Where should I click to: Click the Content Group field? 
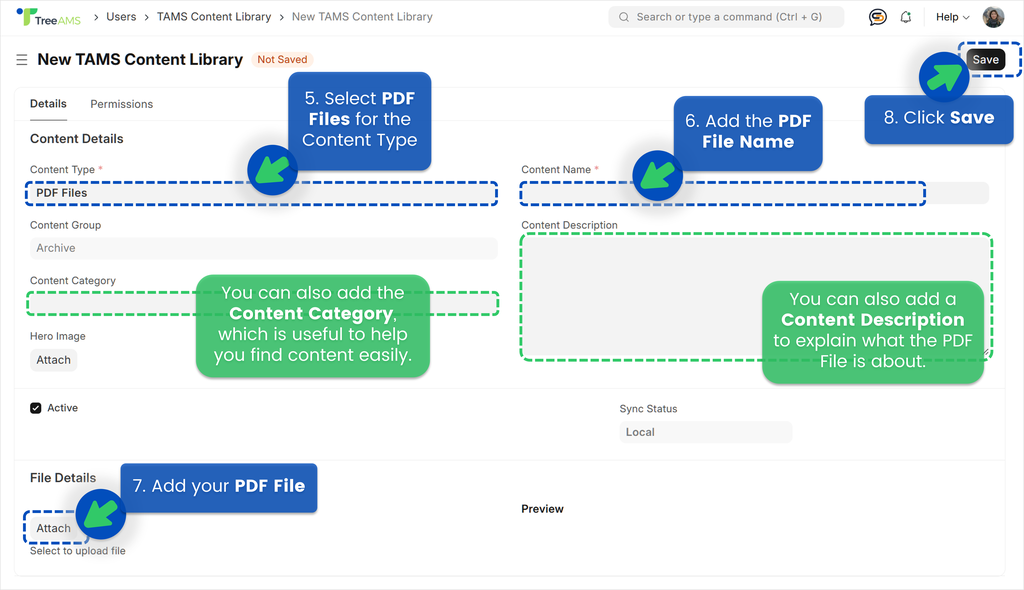coord(263,248)
